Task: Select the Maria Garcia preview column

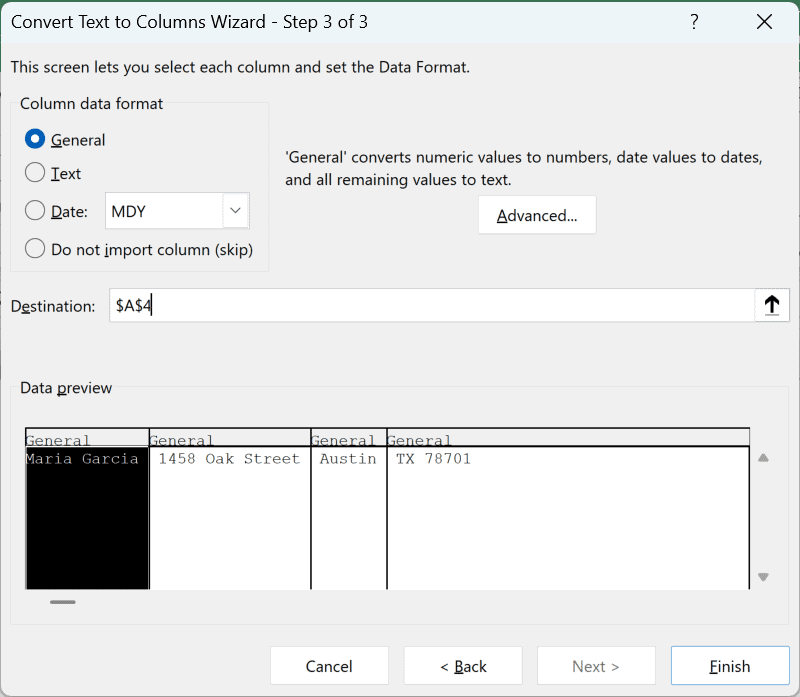Action: [x=87, y=518]
